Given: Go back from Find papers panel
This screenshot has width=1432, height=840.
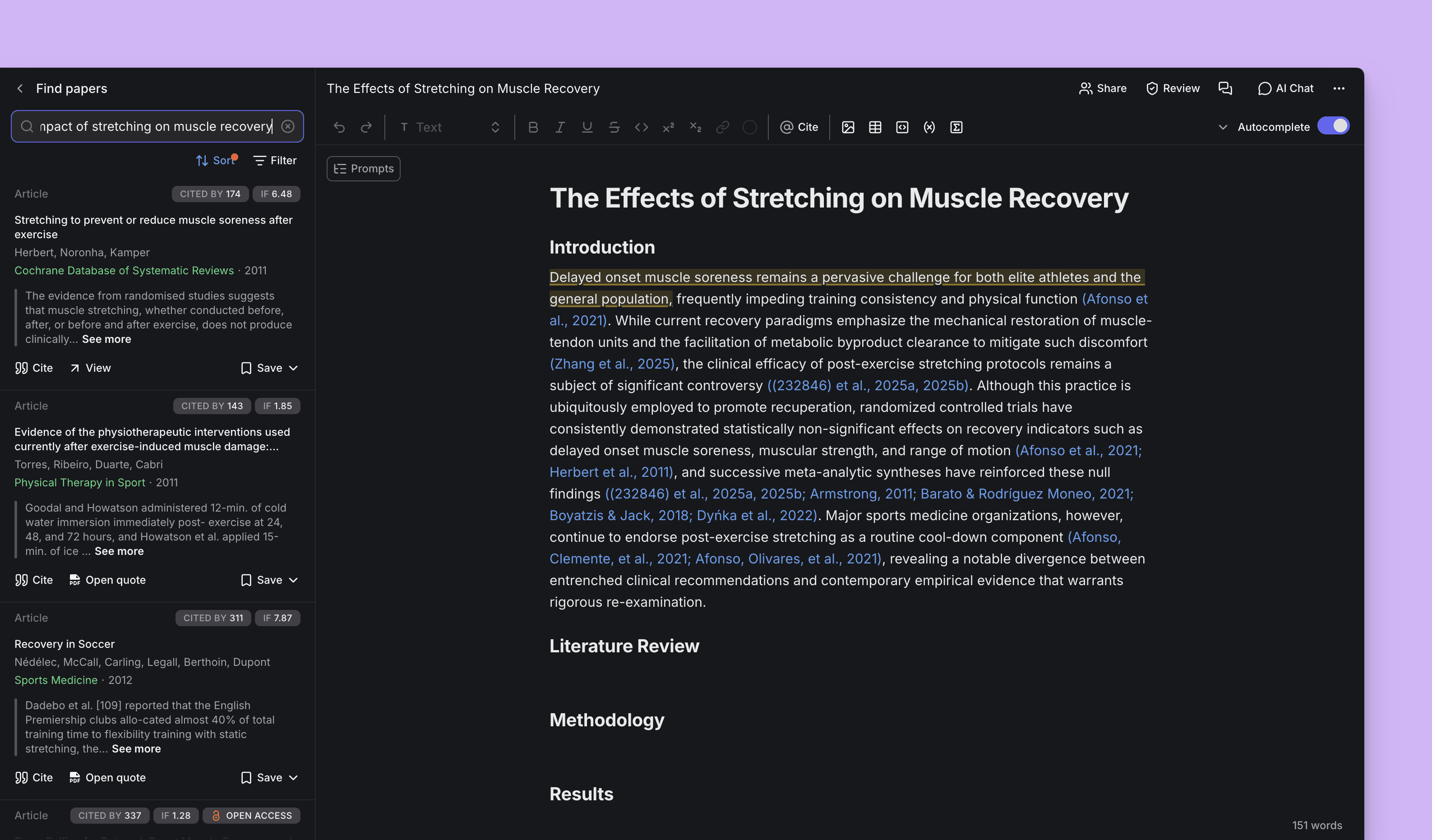Looking at the screenshot, I should click(20, 89).
